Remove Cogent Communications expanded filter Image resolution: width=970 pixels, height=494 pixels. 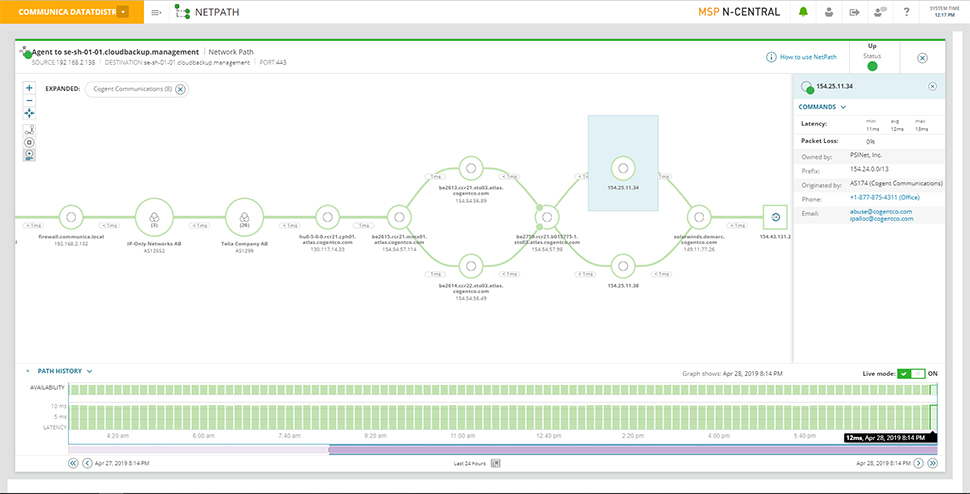pyautogui.click(x=180, y=89)
